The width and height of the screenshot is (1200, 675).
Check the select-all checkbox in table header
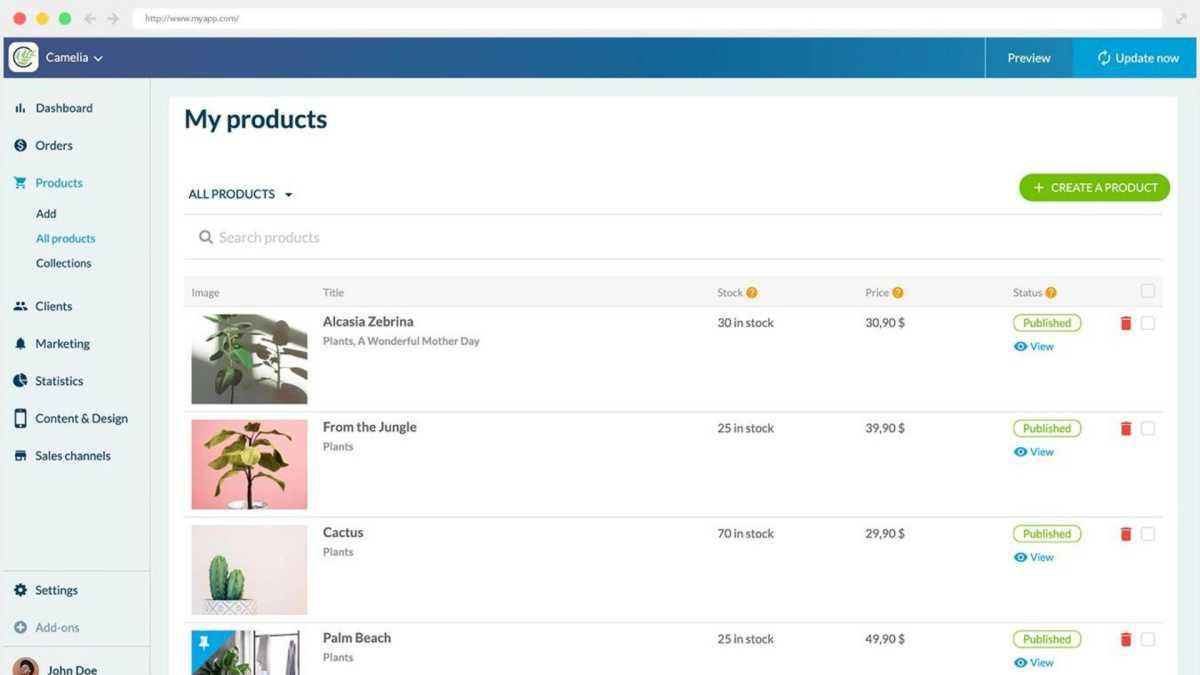pos(1147,291)
